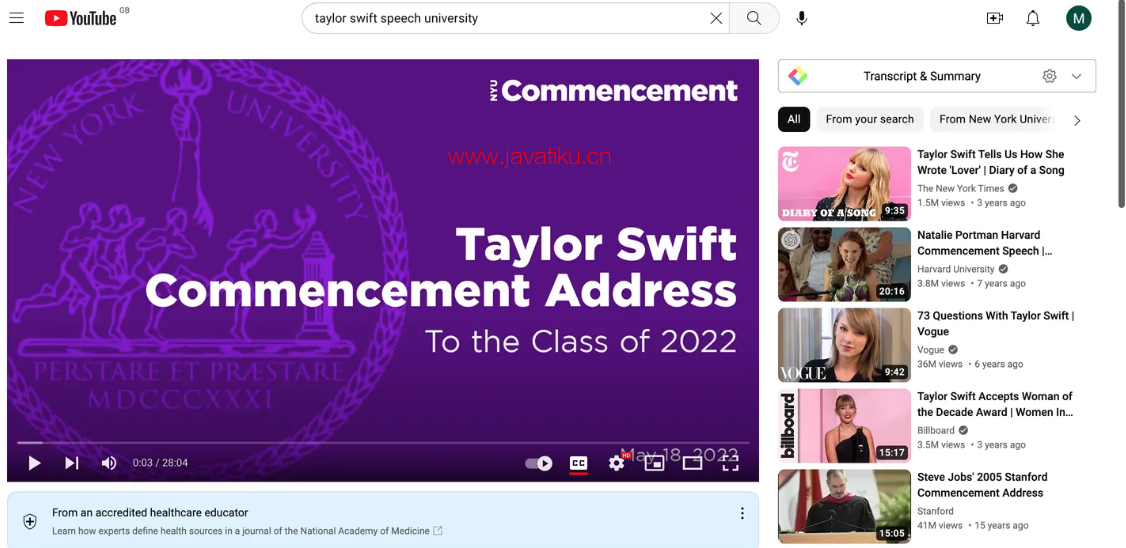Open the notifications bell
Screen dimensions: 1126x548
(x=1033, y=18)
